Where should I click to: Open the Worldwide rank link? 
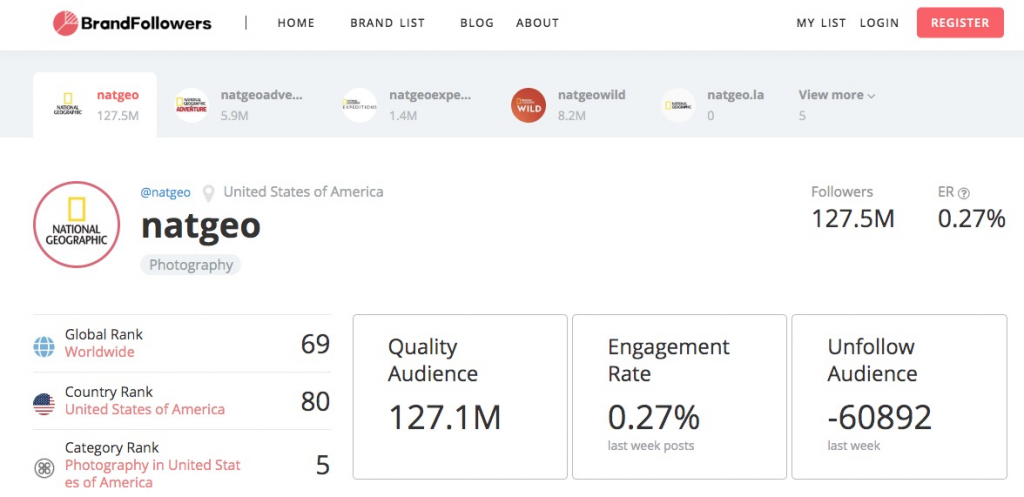pos(99,352)
